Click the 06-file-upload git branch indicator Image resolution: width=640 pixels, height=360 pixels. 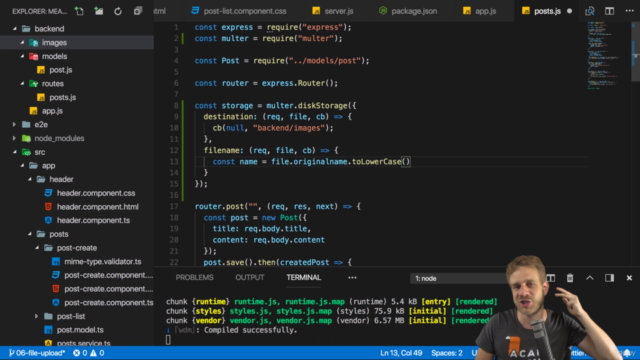click(x=37, y=353)
